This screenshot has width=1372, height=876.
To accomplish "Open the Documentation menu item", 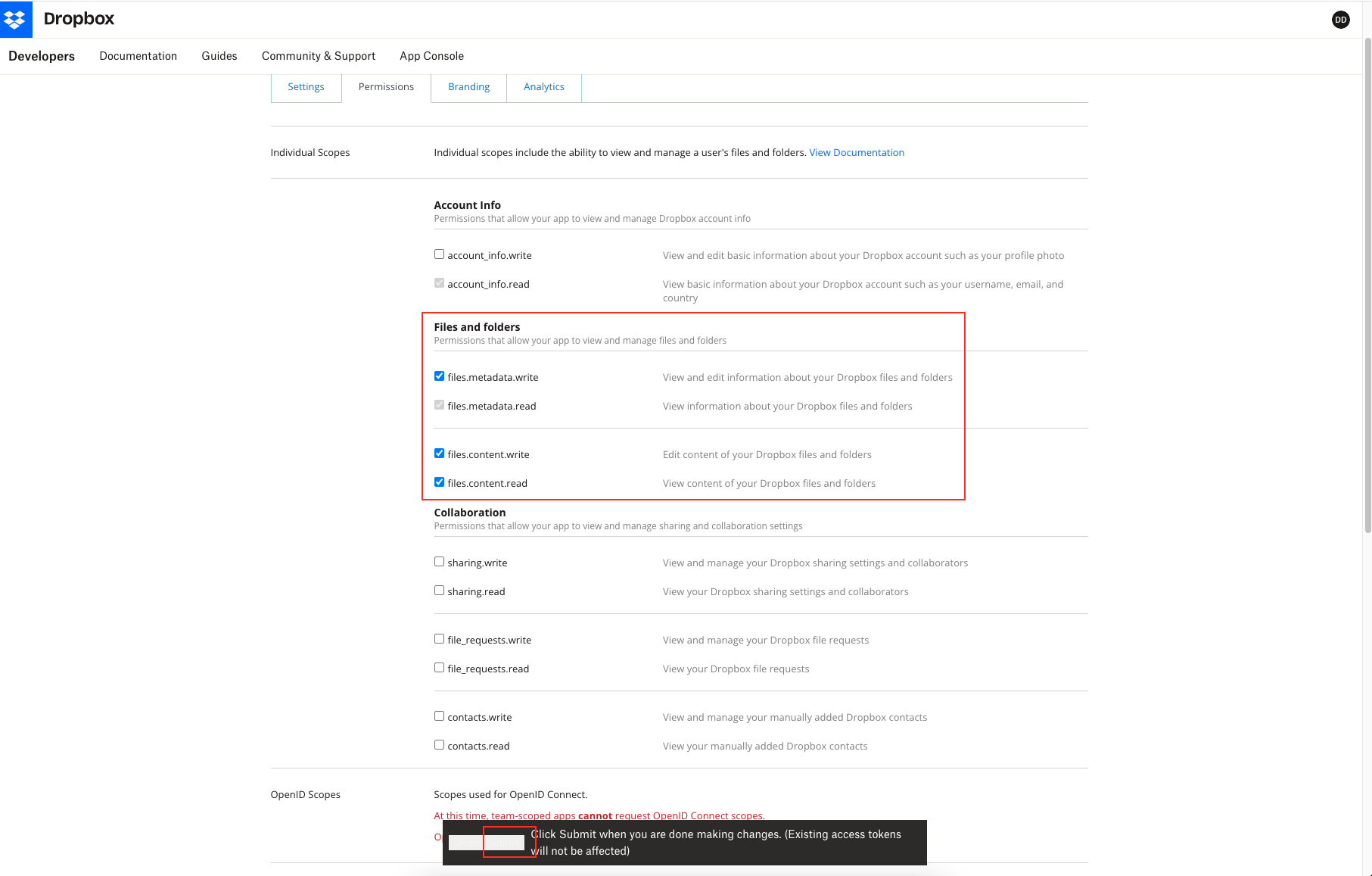I will point(138,56).
